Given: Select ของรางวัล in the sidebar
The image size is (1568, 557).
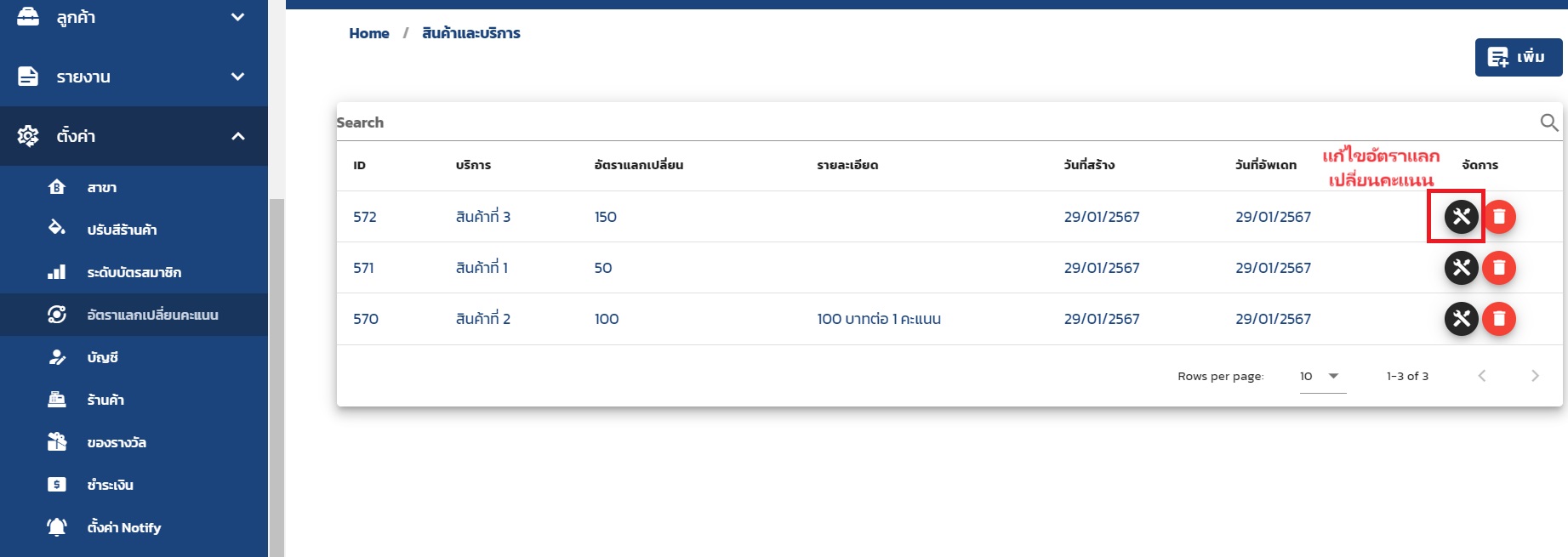Looking at the screenshot, I should 134,442.
